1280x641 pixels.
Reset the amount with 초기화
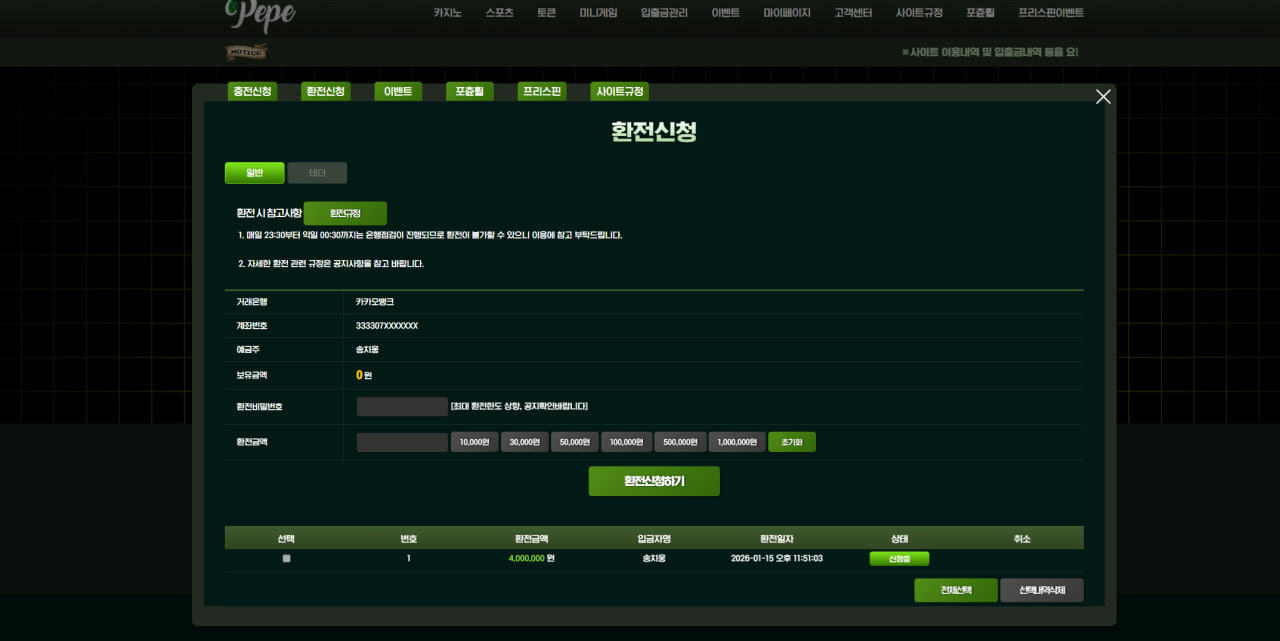[x=791, y=442]
